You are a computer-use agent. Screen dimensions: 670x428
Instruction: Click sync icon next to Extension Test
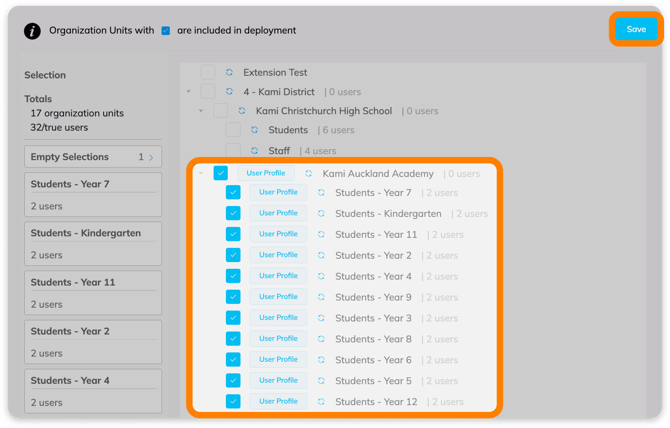click(x=229, y=72)
